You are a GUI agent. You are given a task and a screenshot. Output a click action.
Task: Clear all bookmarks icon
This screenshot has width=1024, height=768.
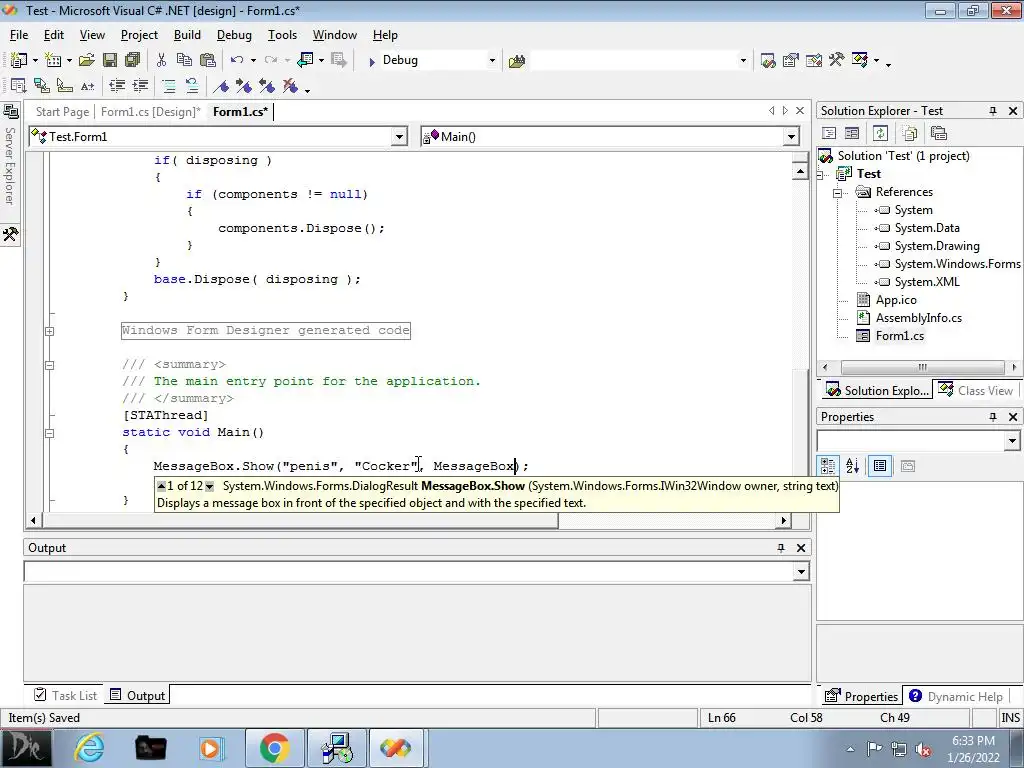click(290, 86)
